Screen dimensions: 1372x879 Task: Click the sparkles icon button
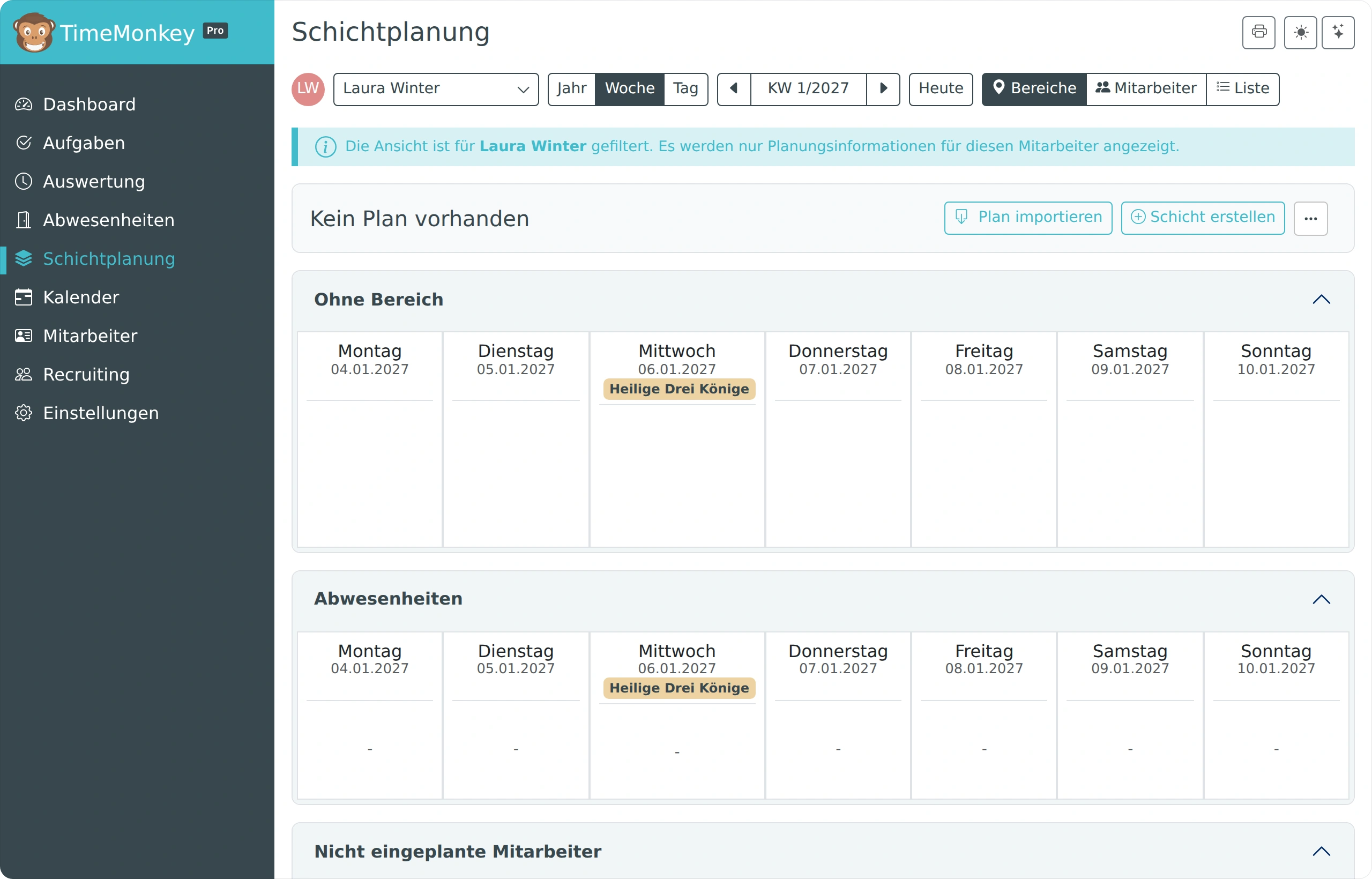point(1338,33)
